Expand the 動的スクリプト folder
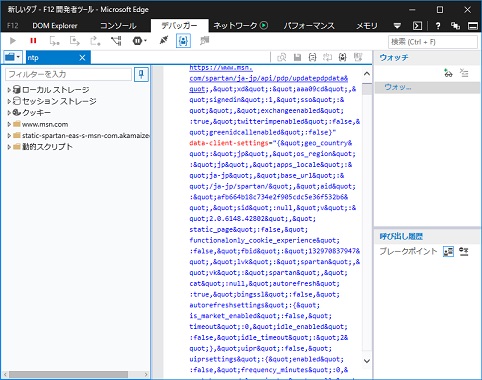482x380 pixels. [x=9, y=147]
